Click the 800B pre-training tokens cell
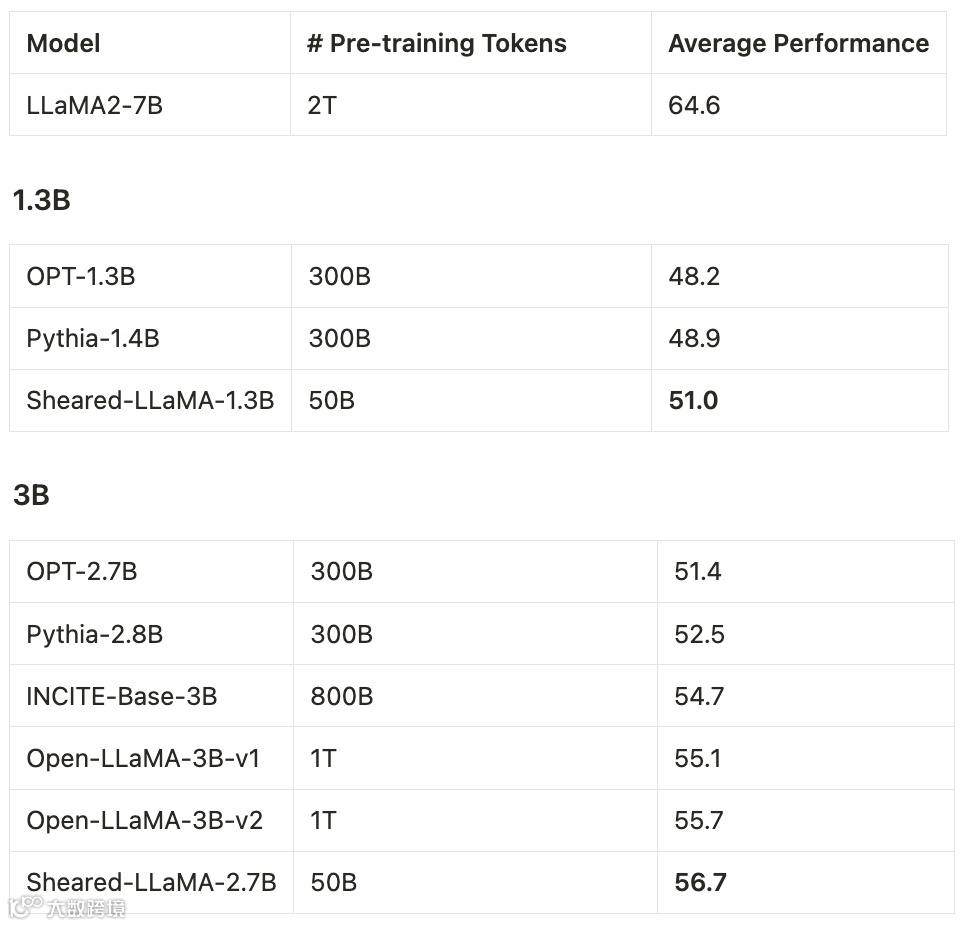964x926 pixels. [x=341, y=696]
